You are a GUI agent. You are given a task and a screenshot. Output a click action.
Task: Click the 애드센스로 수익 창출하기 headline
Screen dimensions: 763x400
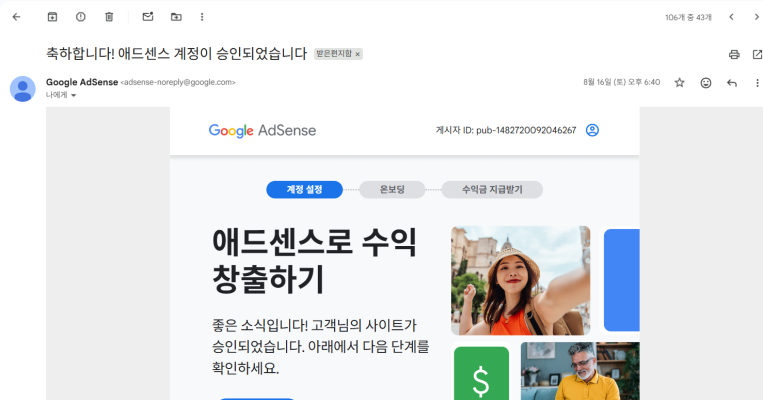[314, 261]
